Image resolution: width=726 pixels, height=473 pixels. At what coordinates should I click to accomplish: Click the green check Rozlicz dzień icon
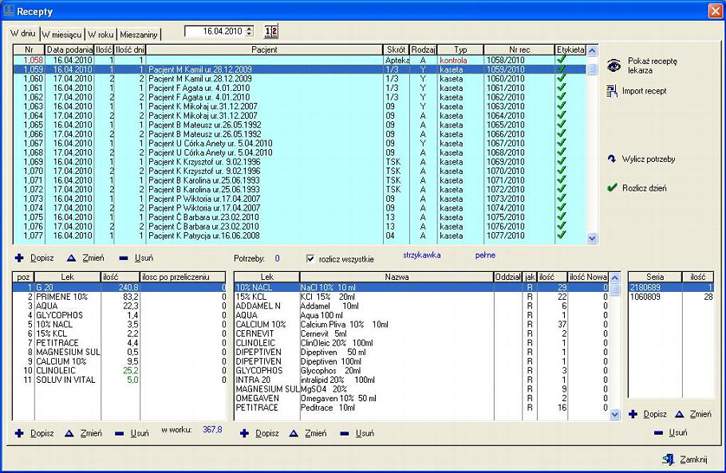point(612,187)
